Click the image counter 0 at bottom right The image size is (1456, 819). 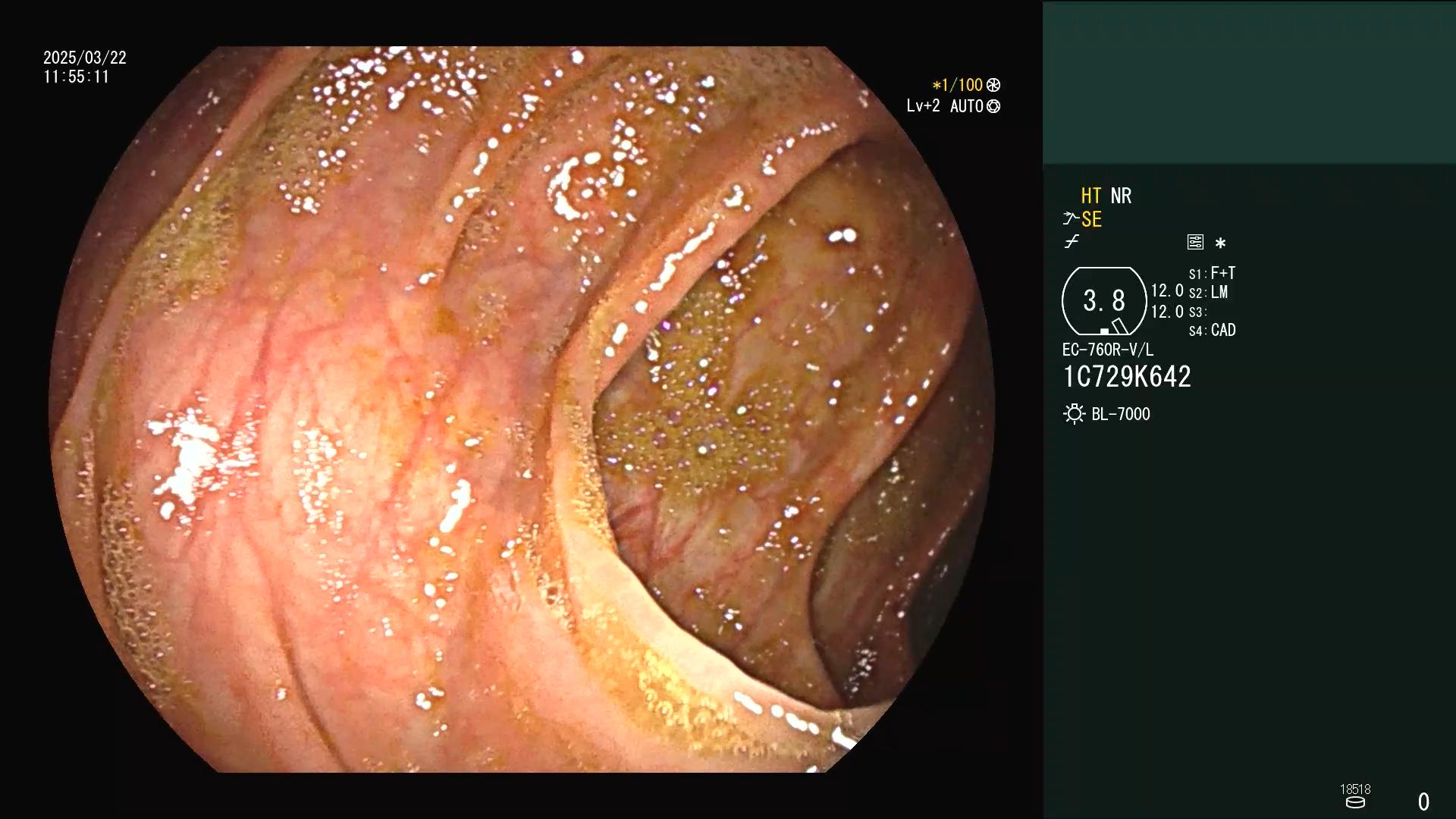pyautogui.click(x=1423, y=802)
